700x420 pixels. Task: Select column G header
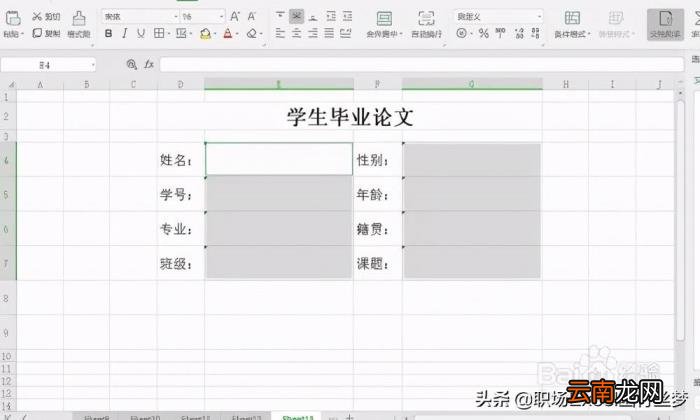coord(472,84)
